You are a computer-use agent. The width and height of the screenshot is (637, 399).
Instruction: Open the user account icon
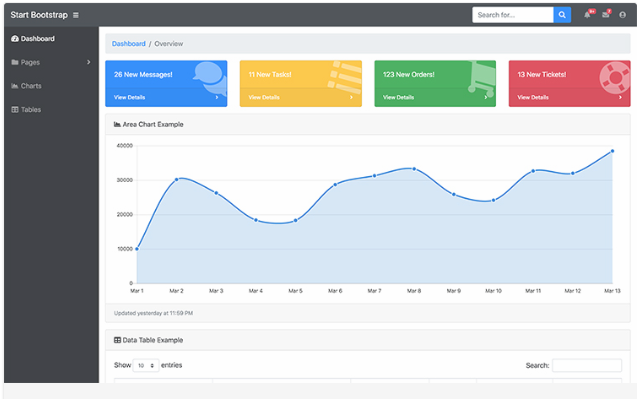pos(622,15)
